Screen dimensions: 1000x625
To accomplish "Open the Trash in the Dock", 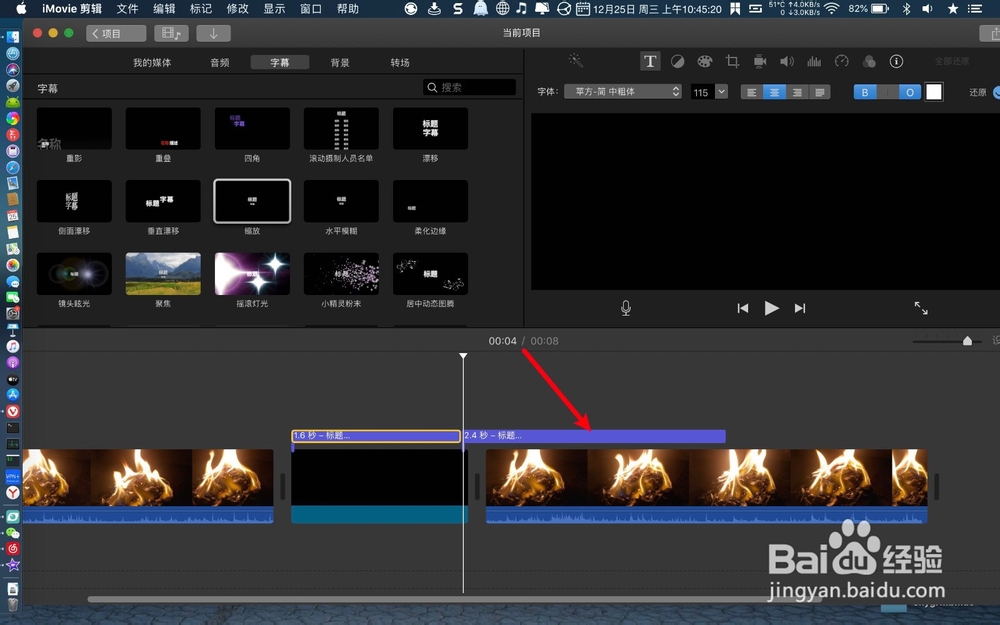I will 13,605.
